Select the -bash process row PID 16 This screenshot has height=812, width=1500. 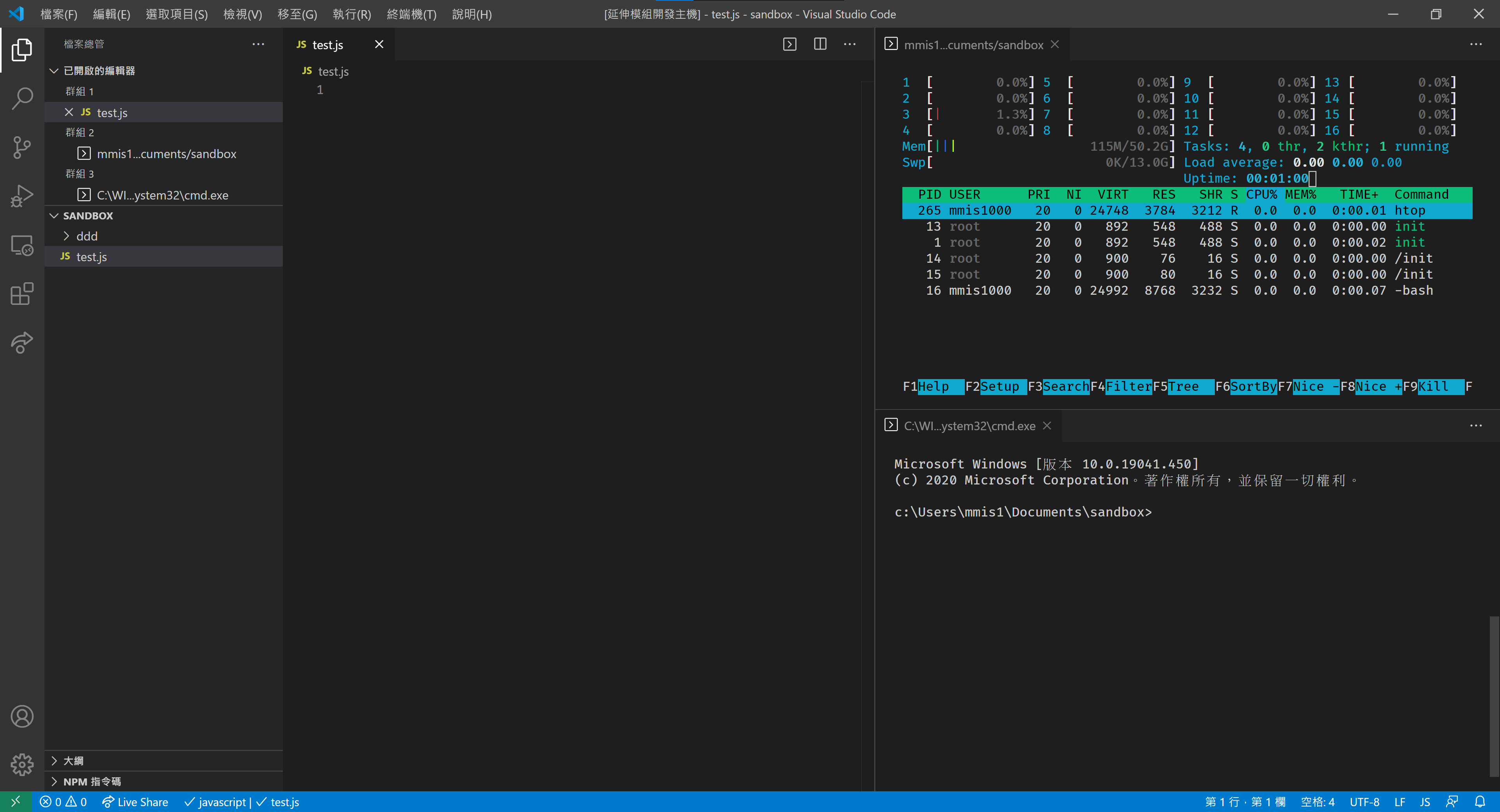click(x=1187, y=290)
